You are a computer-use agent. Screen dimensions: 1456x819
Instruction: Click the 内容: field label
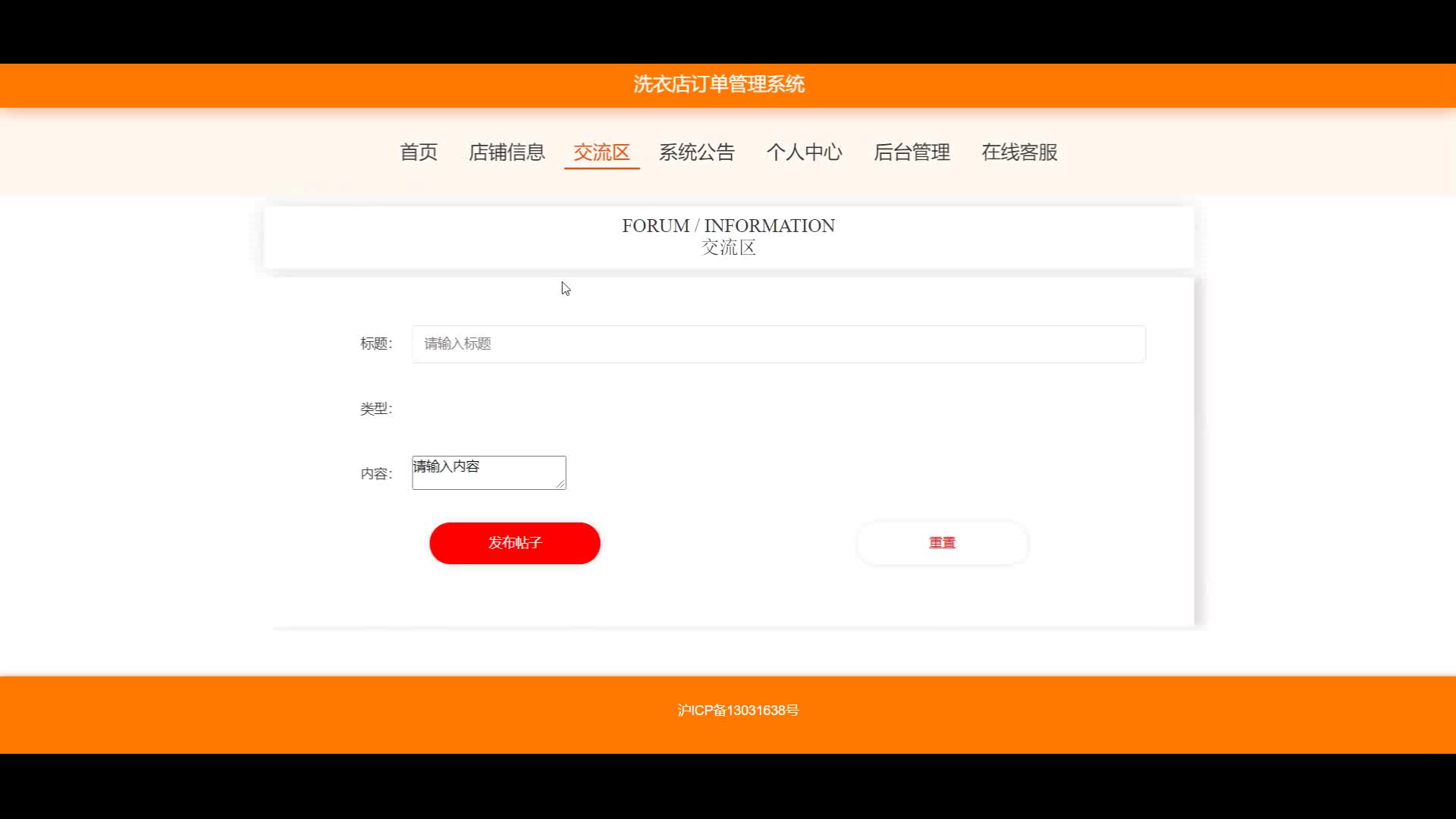click(376, 474)
